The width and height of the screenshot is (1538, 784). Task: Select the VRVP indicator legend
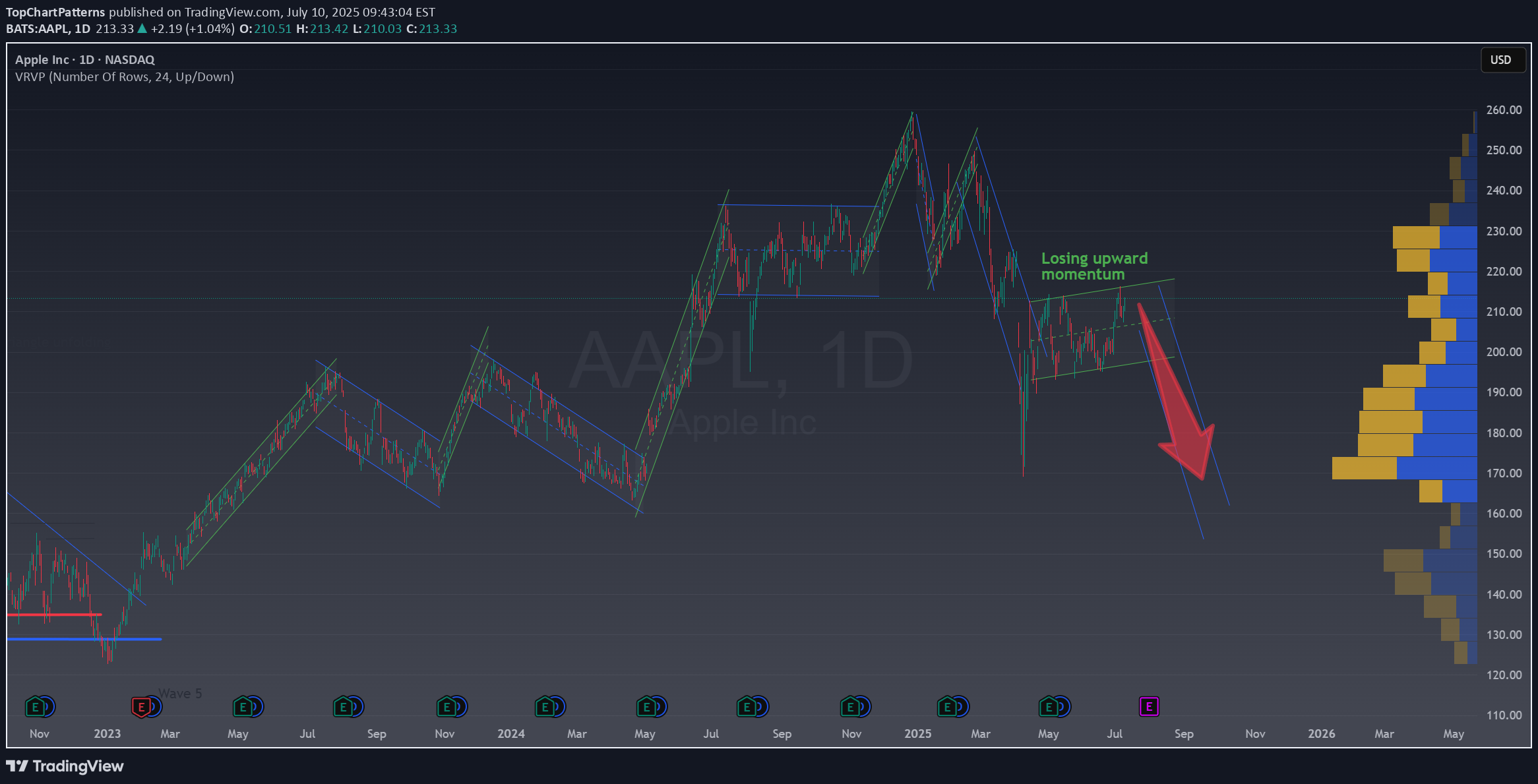(x=125, y=76)
